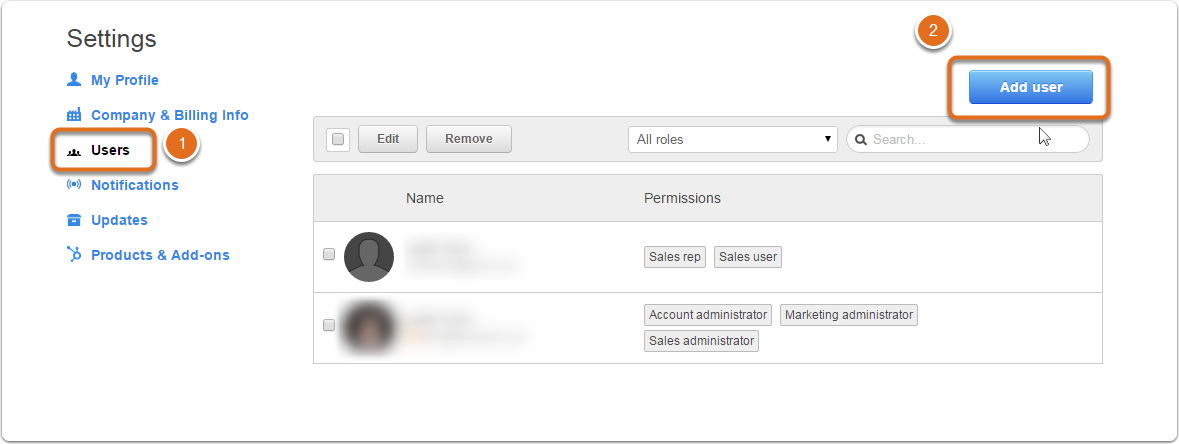1179x444 pixels.
Task: Click the Users group icon
Action: point(74,151)
